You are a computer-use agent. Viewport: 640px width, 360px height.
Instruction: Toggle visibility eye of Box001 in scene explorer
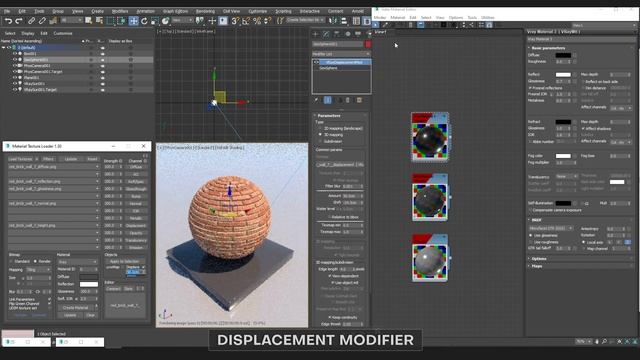click(x=15, y=53)
